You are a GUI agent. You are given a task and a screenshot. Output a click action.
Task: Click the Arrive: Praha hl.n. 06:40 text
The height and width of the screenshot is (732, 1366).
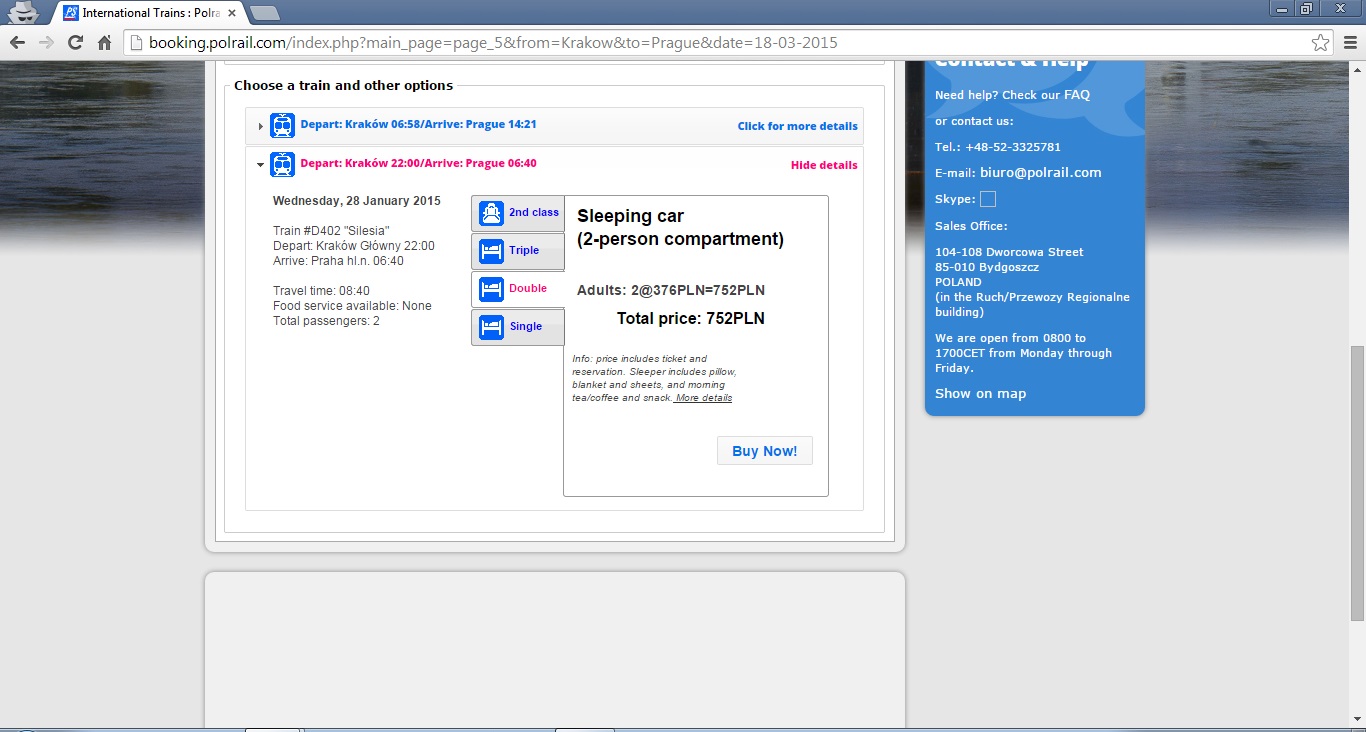338,261
